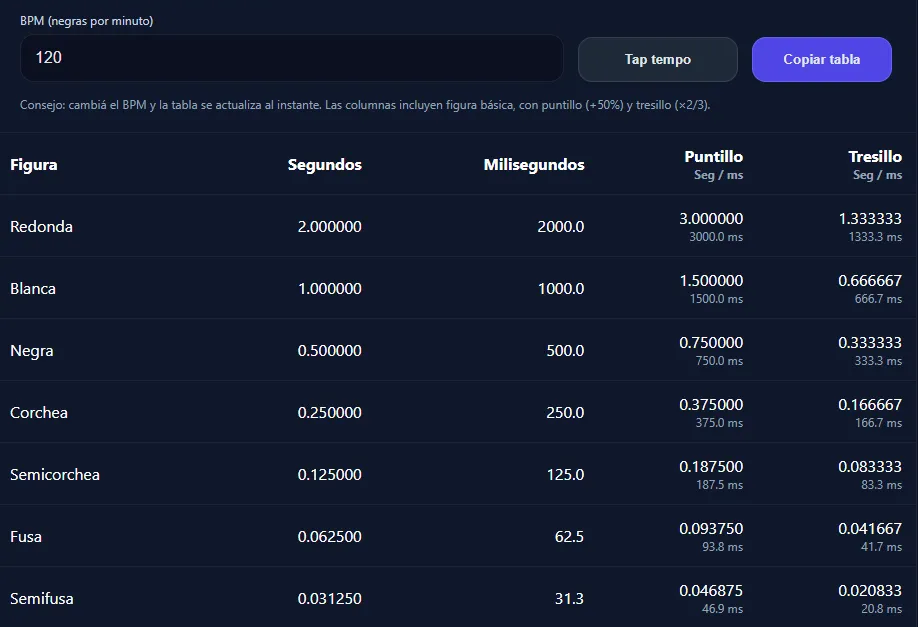Select Blanca puntillo value 1.500000
918x627 pixels.
click(711, 280)
